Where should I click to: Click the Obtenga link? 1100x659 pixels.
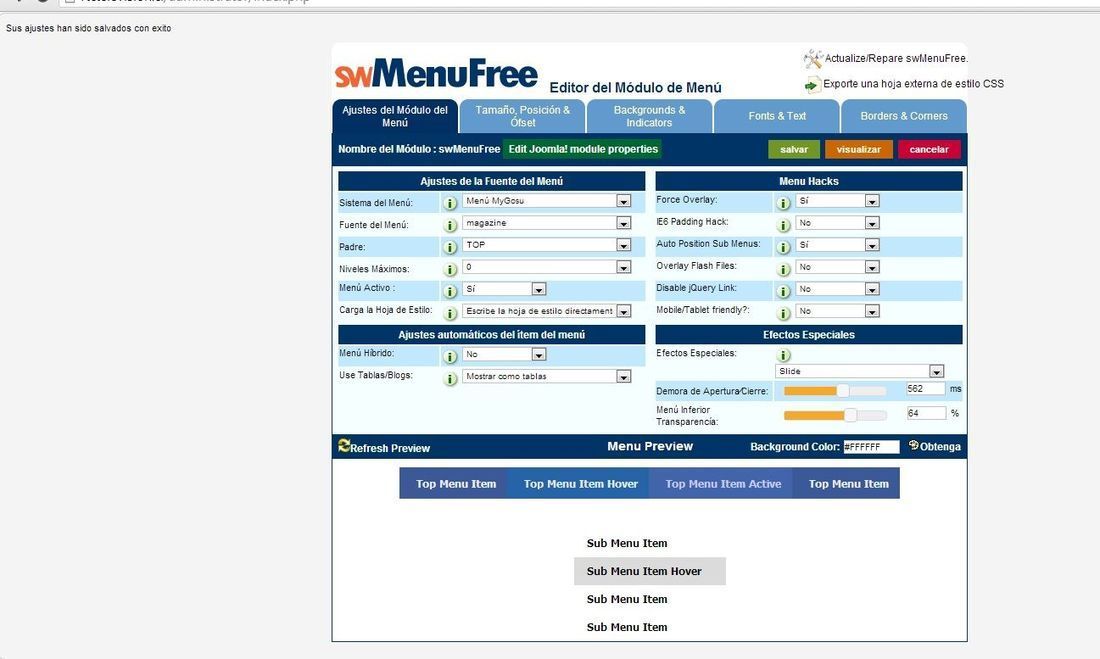click(x=940, y=447)
